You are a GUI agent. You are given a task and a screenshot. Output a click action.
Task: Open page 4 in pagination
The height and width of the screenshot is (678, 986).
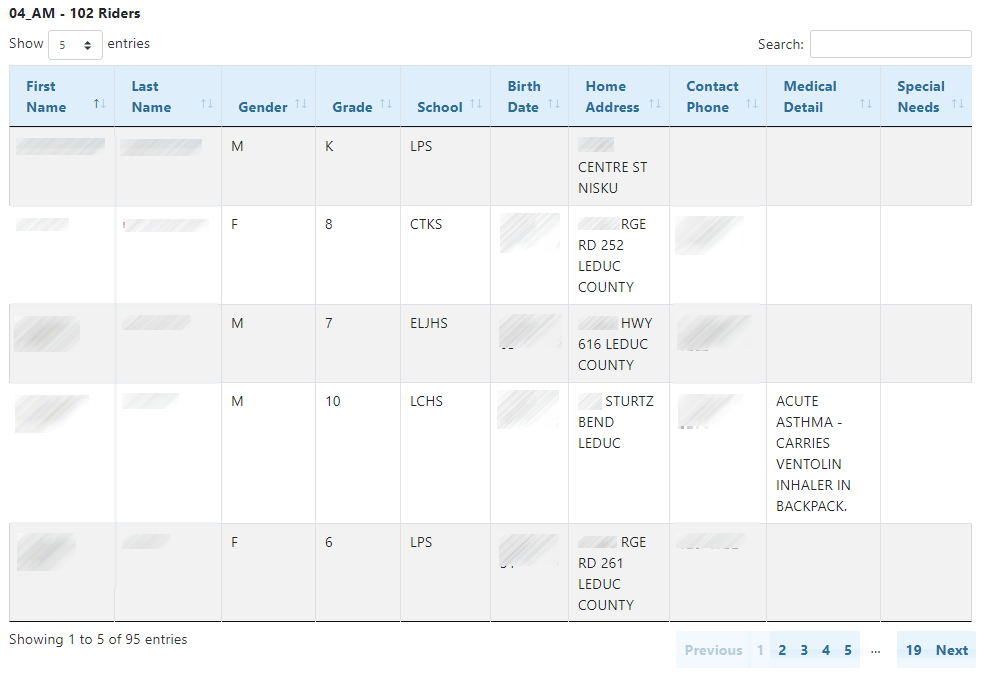click(826, 650)
